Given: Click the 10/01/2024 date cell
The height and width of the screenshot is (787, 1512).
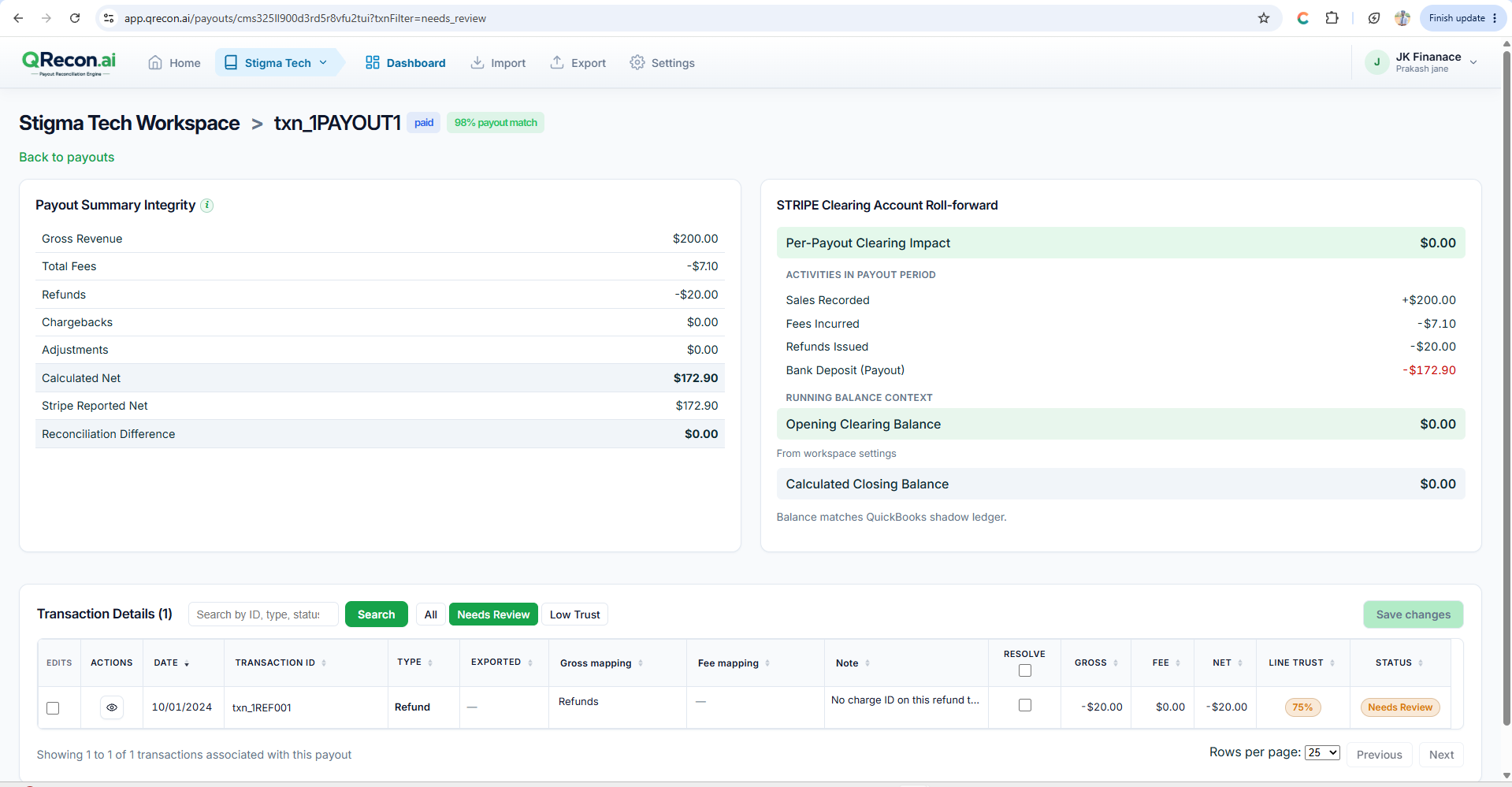Looking at the screenshot, I should click(182, 707).
